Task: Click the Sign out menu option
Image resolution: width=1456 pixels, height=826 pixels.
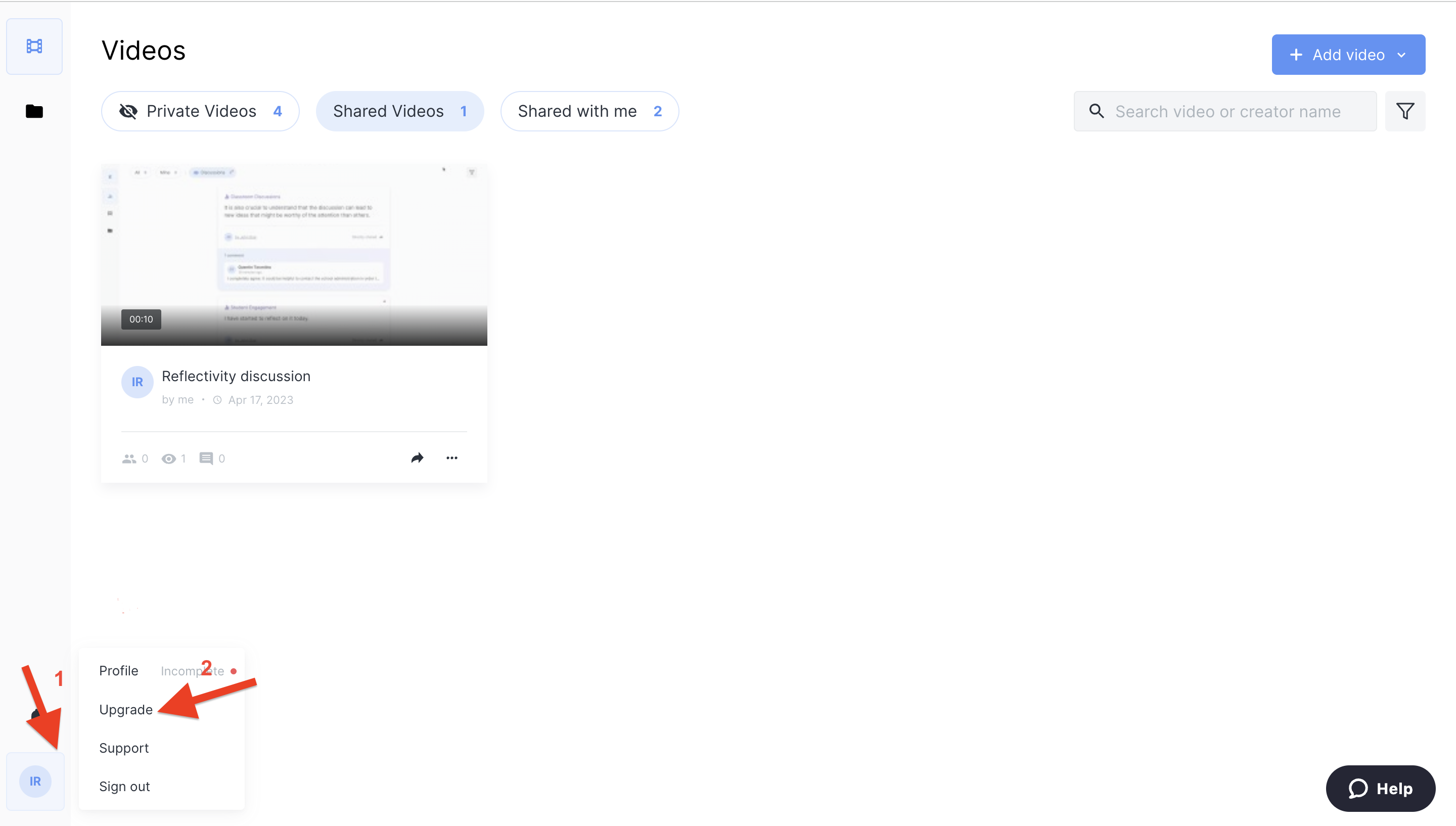Action: 125,786
